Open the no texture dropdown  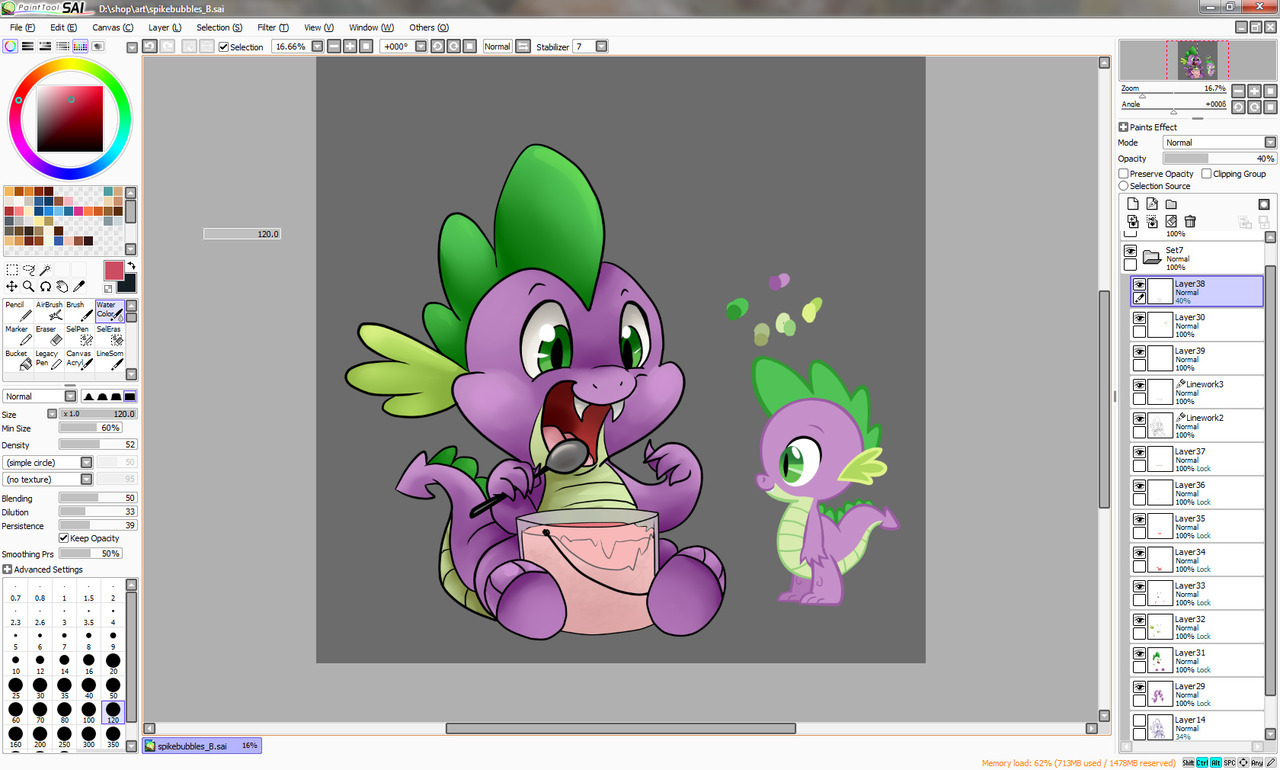48,479
